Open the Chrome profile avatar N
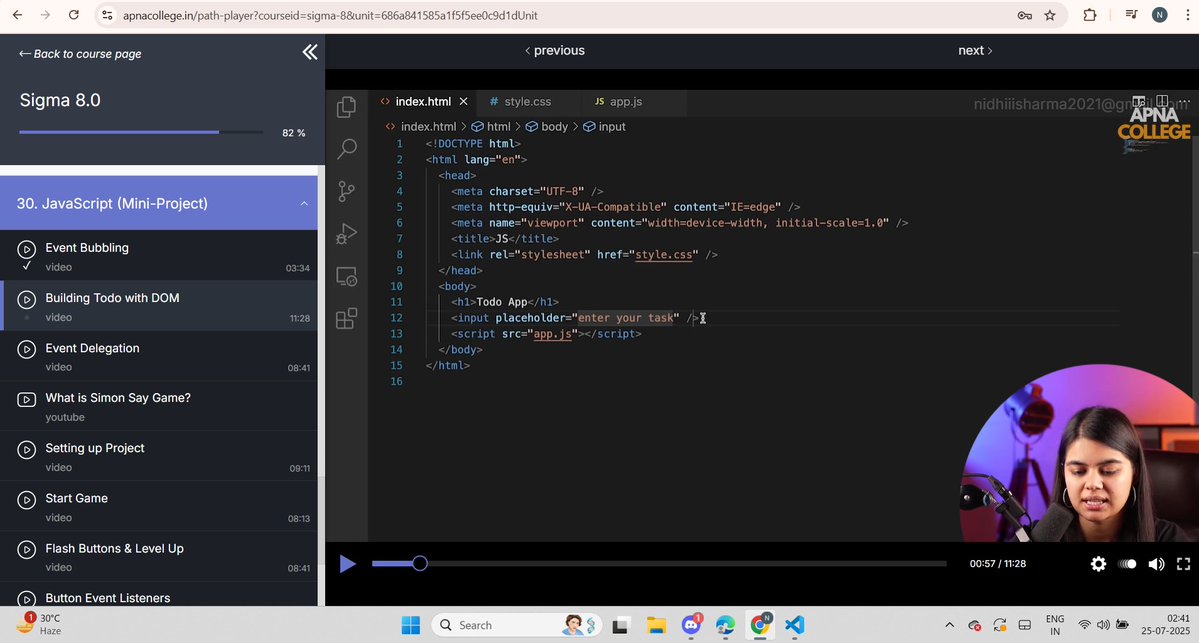Viewport: 1199px width, 643px height. (1159, 15)
